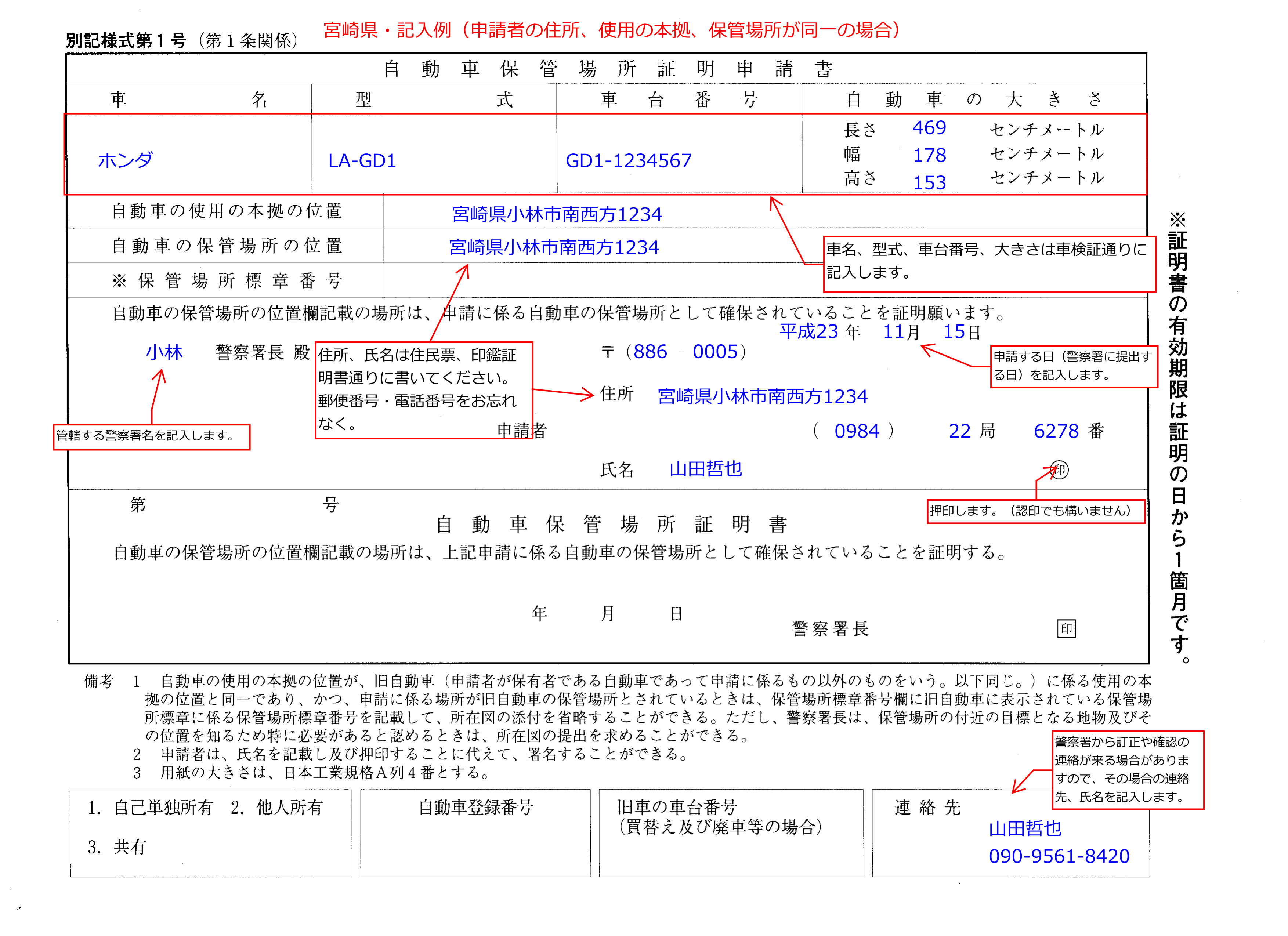Click the 第 号 certificate number line
This screenshot has width=1288, height=936.
[235, 504]
